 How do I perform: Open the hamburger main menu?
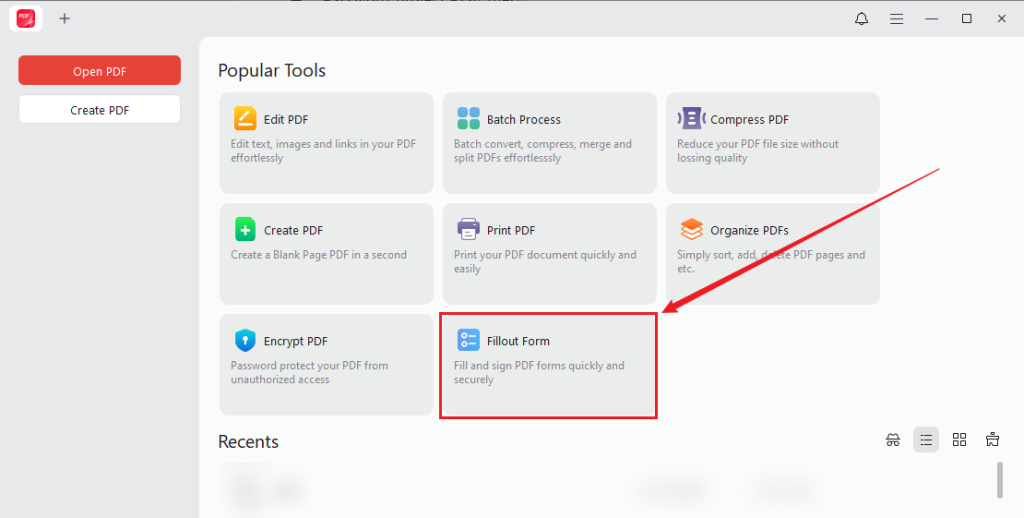tap(897, 19)
